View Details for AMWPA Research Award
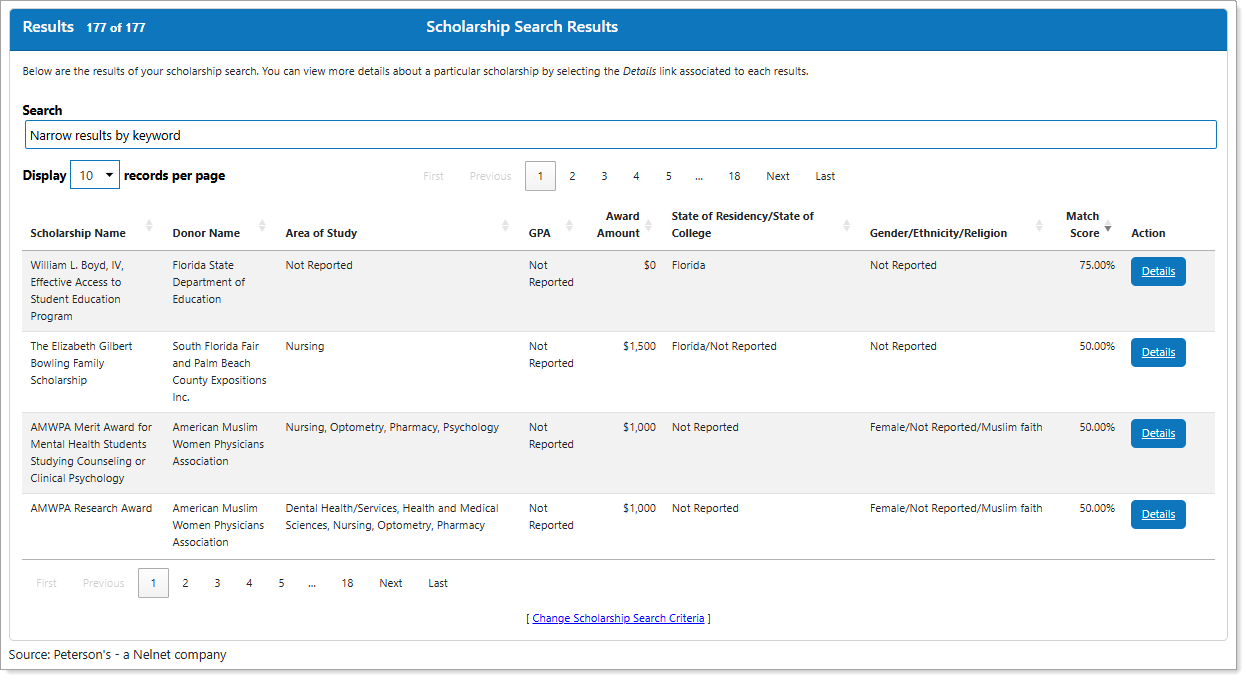This screenshot has height=680, width=1247. 1158,514
